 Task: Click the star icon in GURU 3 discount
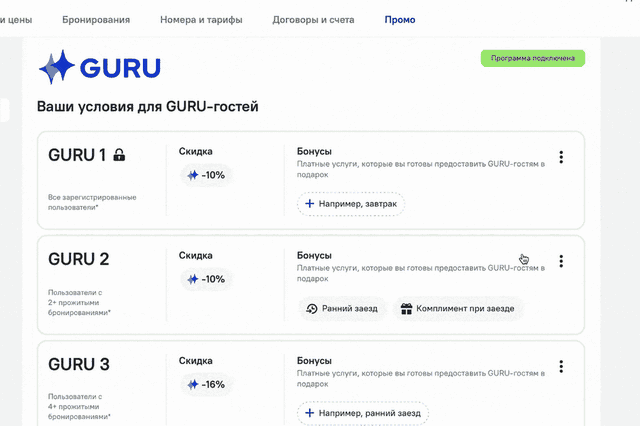[x=193, y=384]
